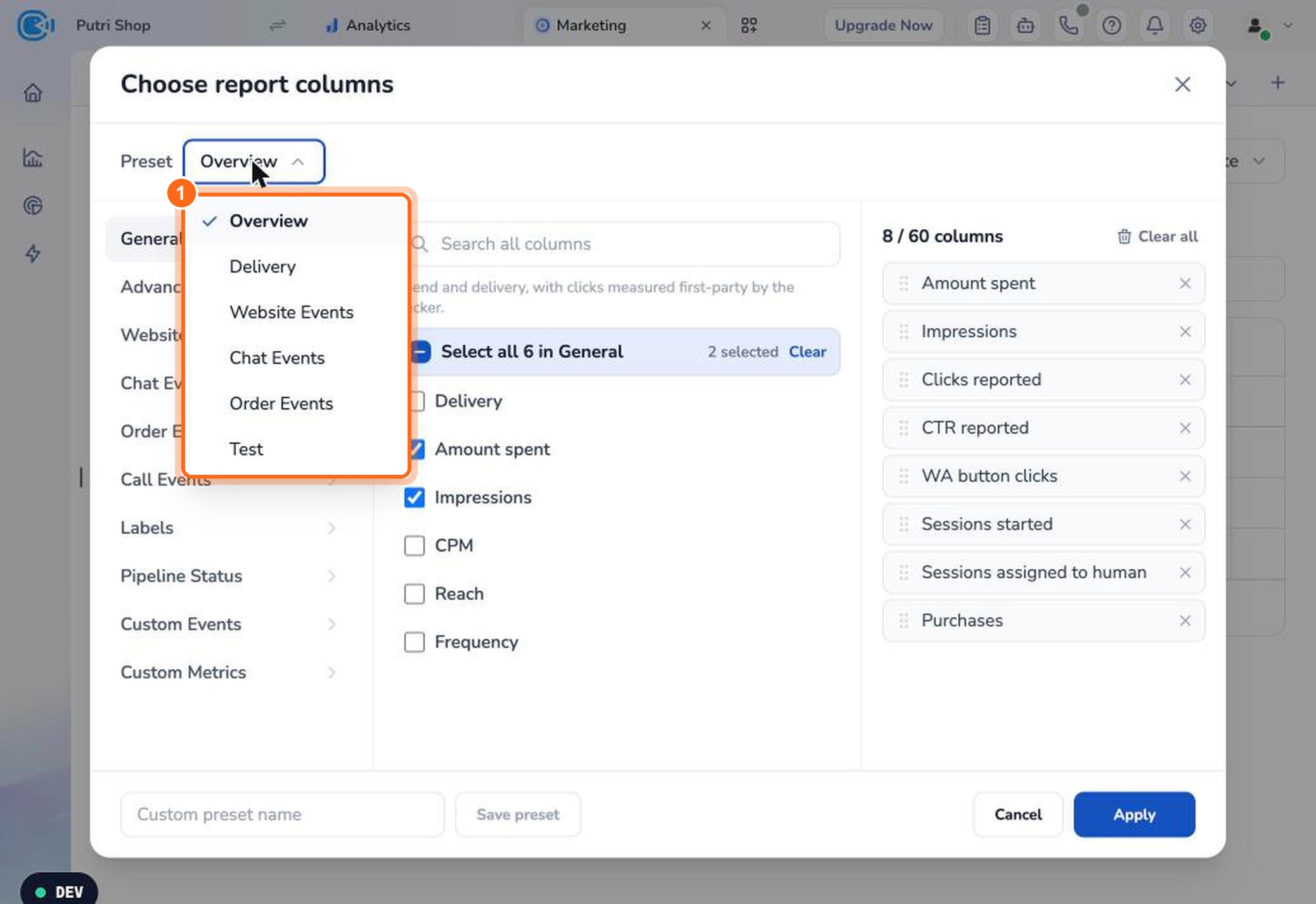Open settings gear icon
The width and height of the screenshot is (1316, 904).
1197,25
